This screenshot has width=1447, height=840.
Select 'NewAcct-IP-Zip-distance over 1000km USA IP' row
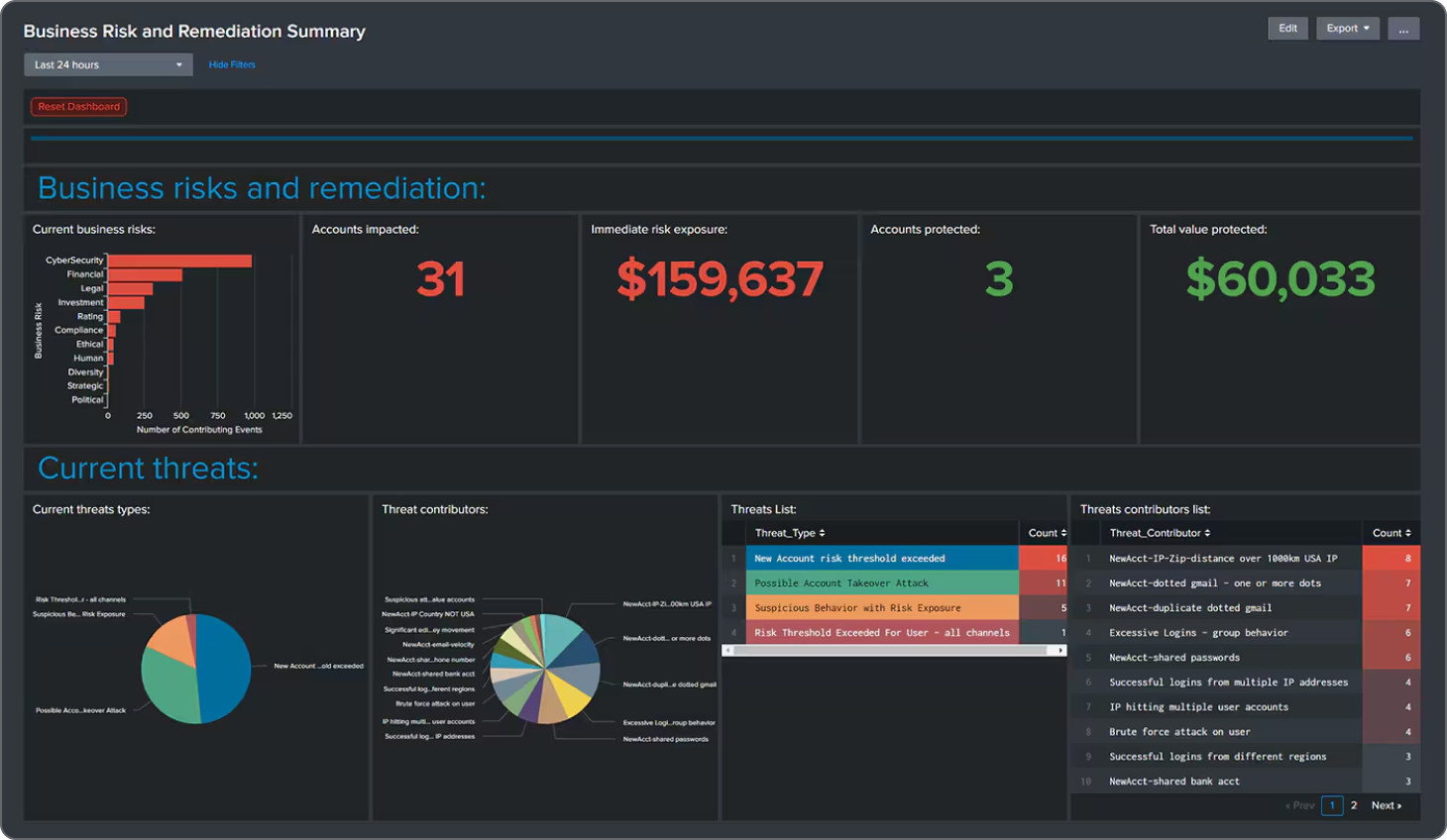(x=1246, y=559)
